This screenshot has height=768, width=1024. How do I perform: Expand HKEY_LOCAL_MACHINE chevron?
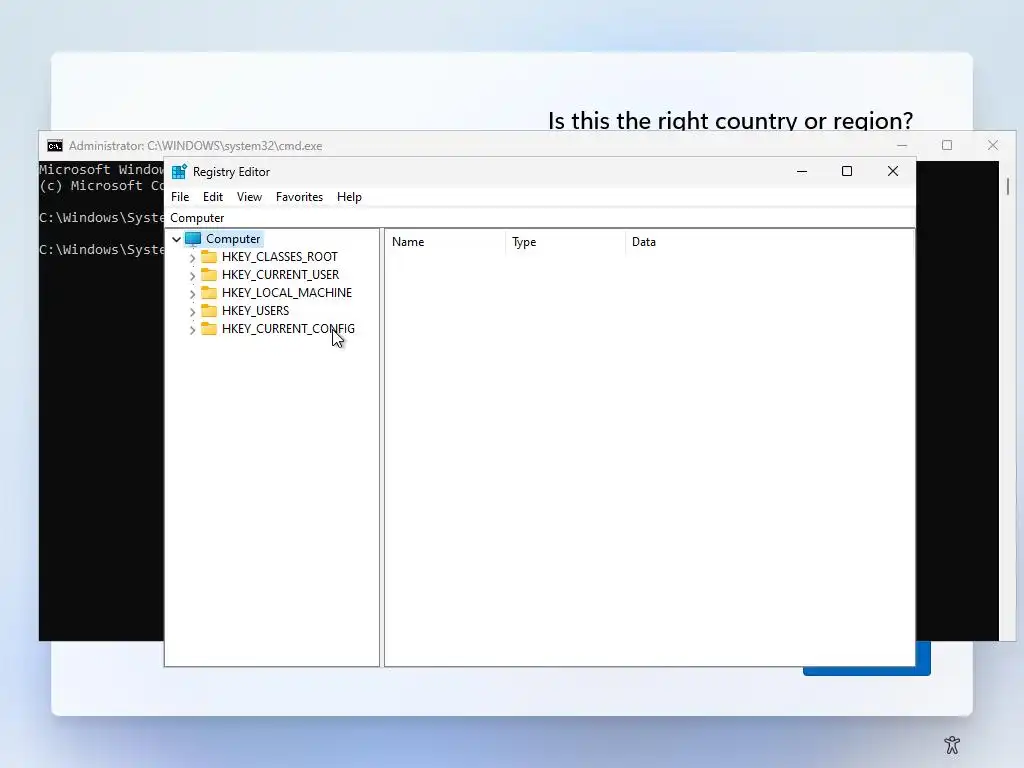(x=192, y=293)
